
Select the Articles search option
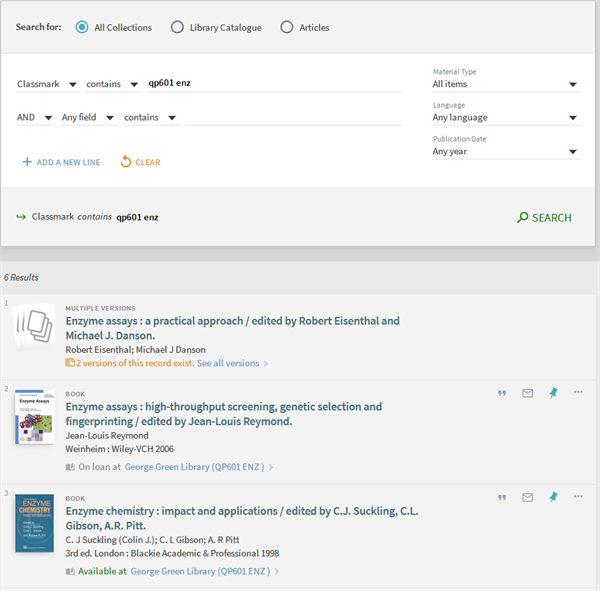pos(287,27)
